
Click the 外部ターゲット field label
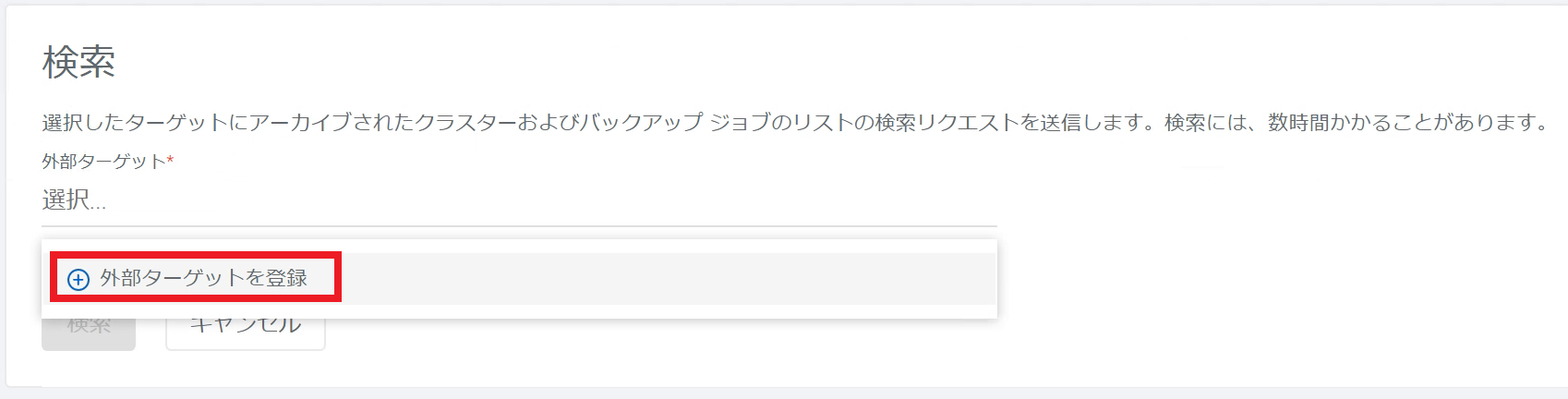(104, 161)
